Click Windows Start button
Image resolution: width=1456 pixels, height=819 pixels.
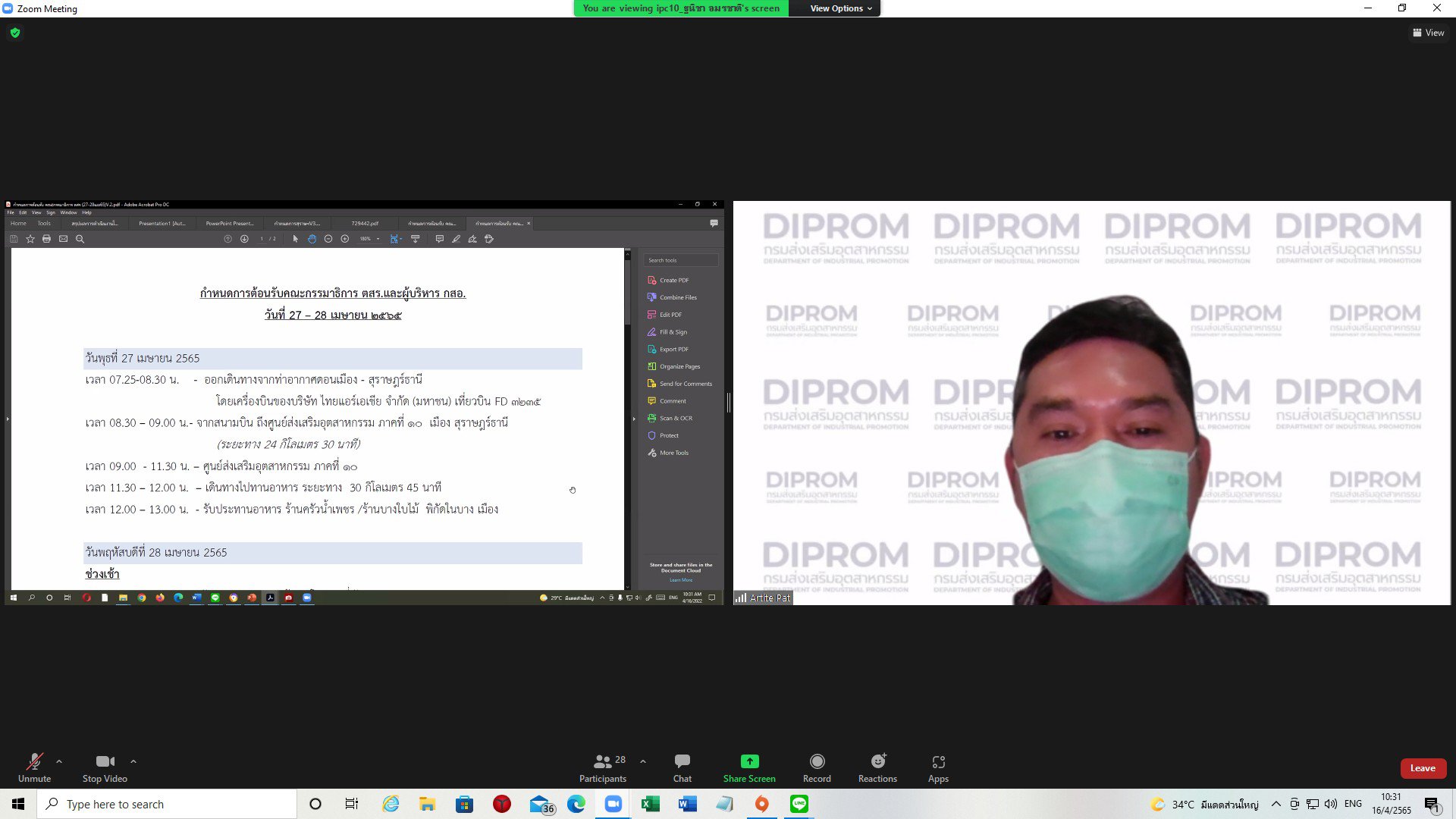pyautogui.click(x=18, y=804)
